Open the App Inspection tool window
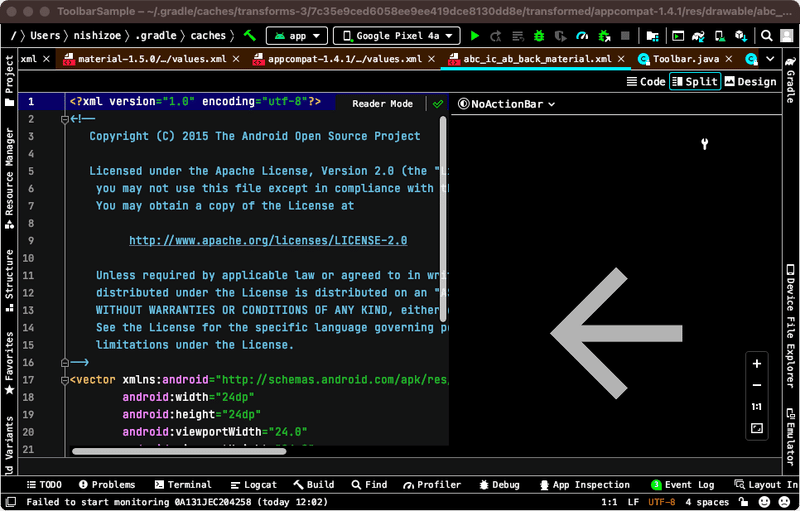The width and height of the screenshot is (800, 511). click(x=585, y=484)
